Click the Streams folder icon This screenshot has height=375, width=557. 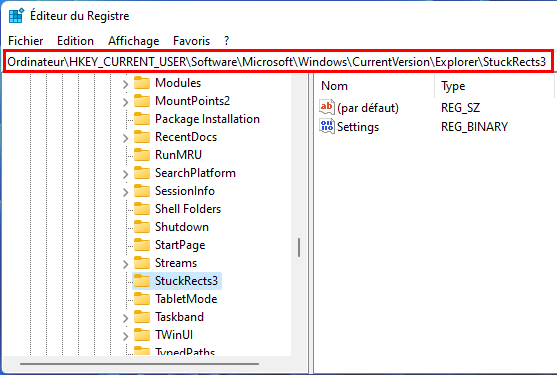(142, 263)
